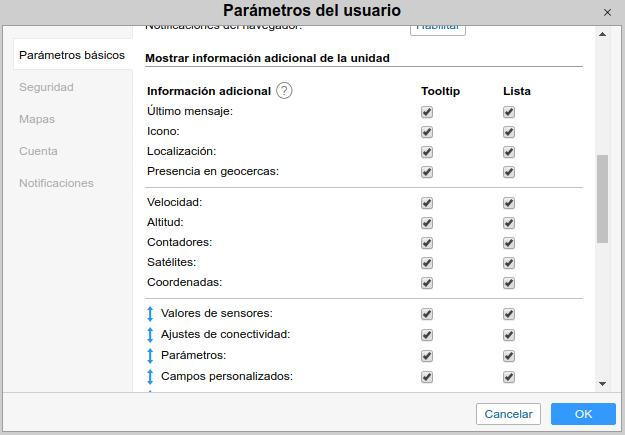
Task: Click the reorder arrow icon for Valores de sensores
Action: tap(151, 314)
